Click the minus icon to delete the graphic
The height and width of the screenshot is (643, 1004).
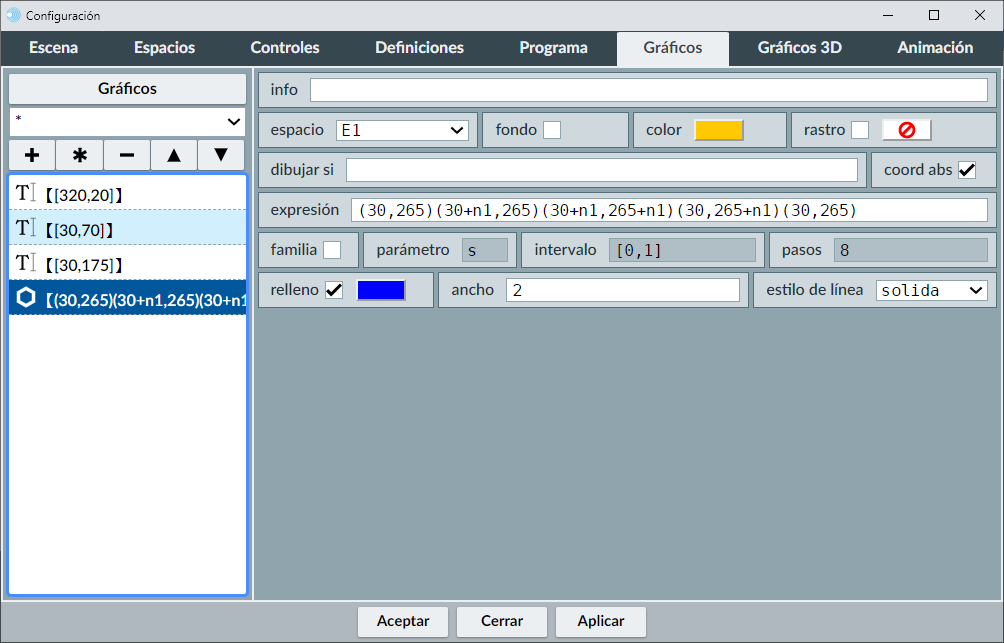[127, 155]
